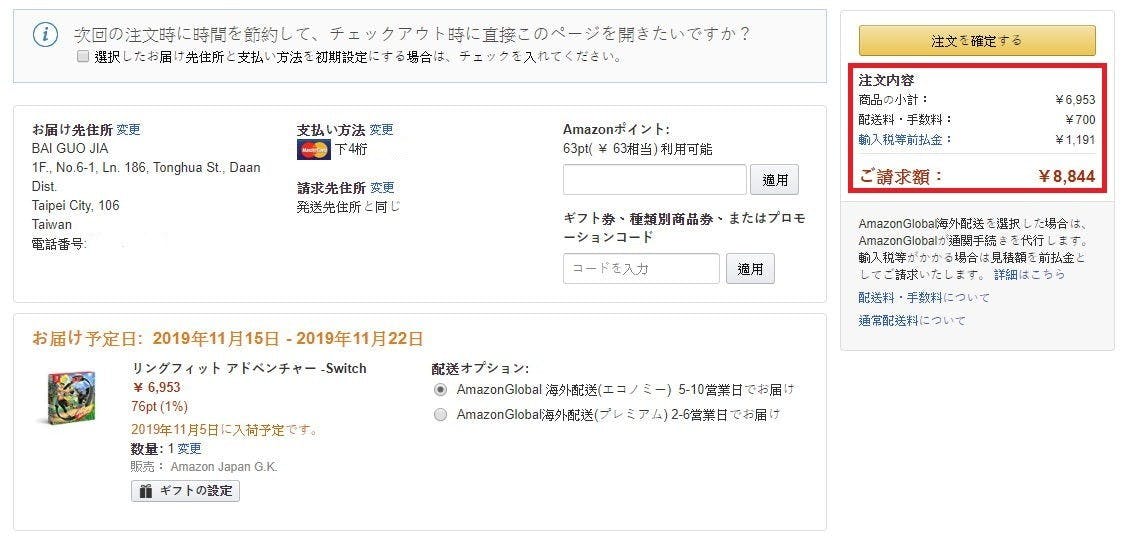Screen dimensions: 1140x536
Task: Click 適用 button beside promotion code field
Action: coord(750,268)
